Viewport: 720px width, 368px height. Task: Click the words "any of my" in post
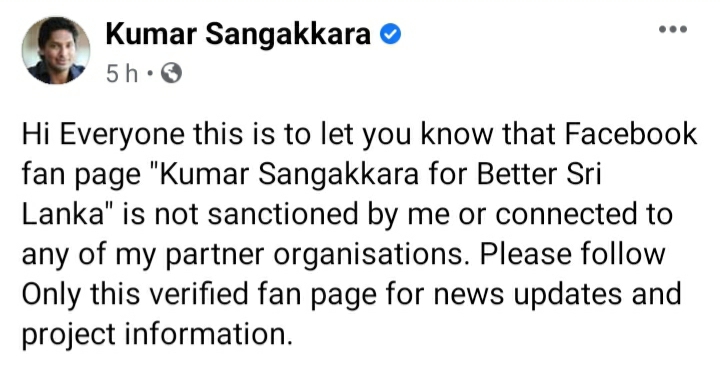(x=89, y=256)
